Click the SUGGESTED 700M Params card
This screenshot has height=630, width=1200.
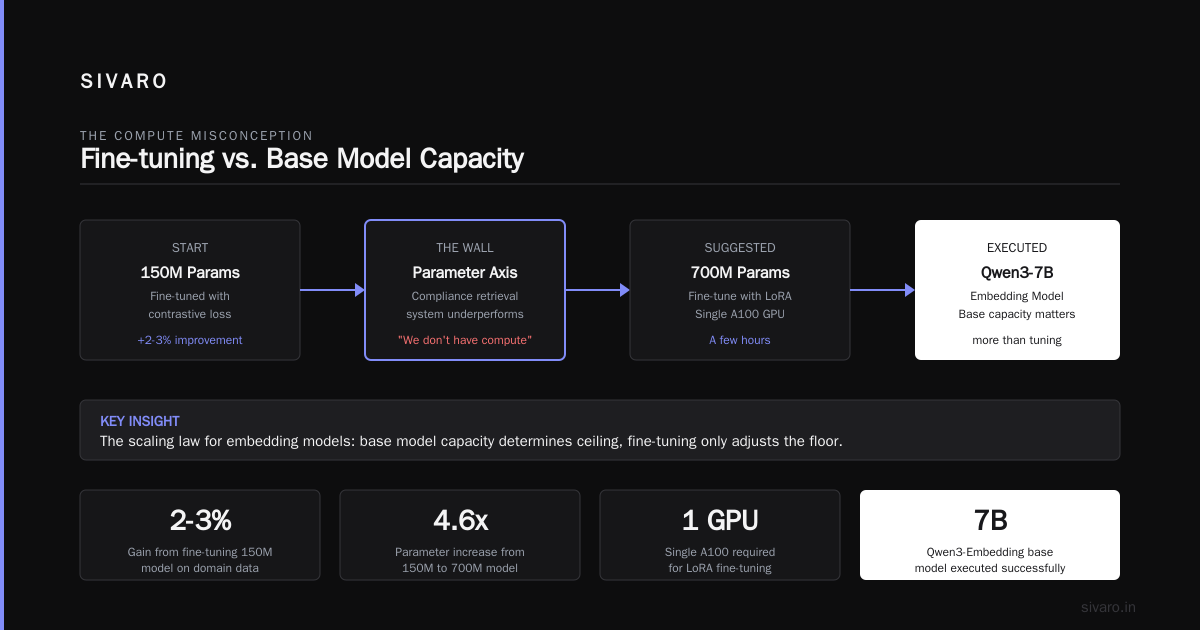coord(740,290)
